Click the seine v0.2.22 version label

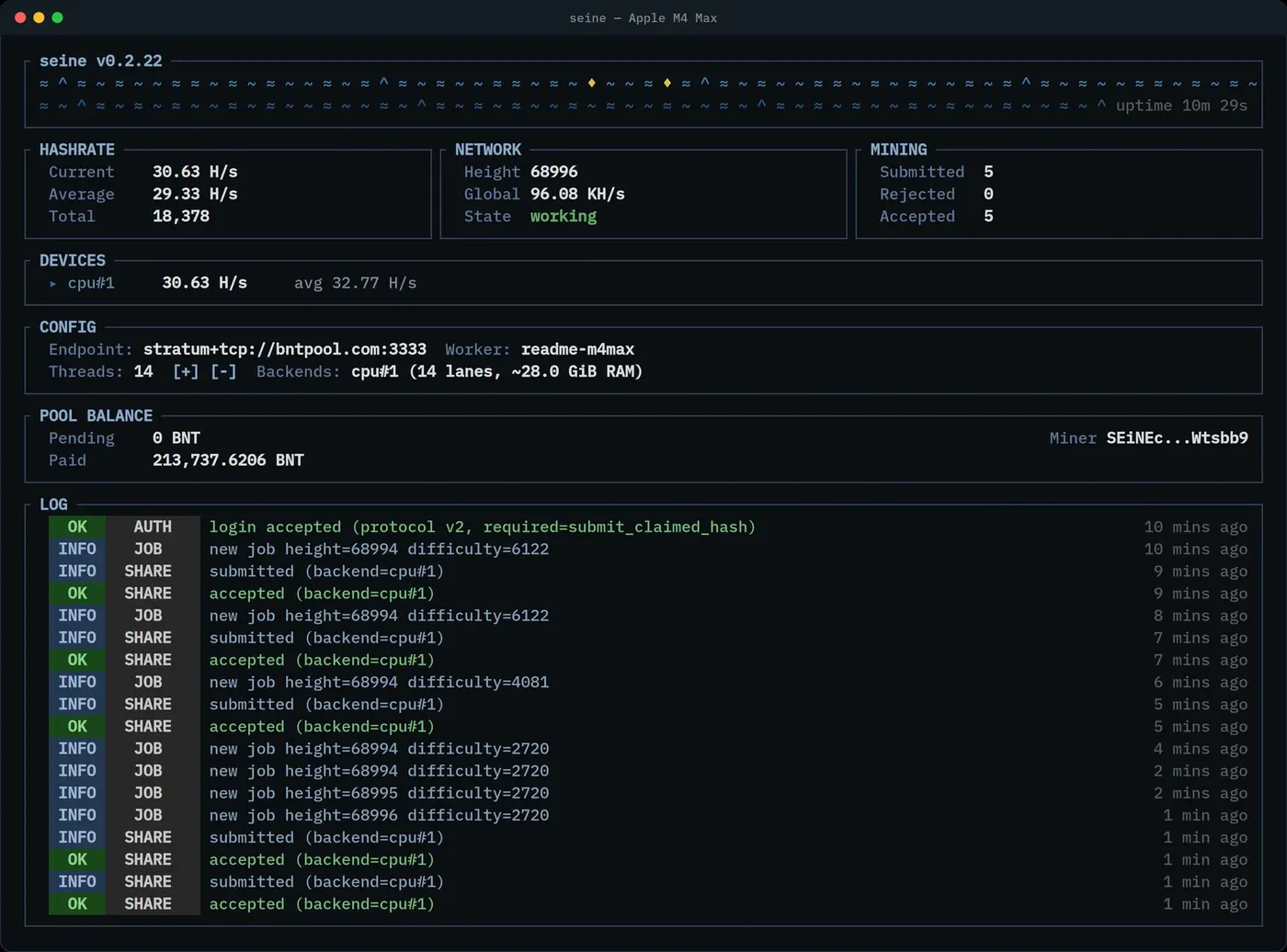pos(101,61)
